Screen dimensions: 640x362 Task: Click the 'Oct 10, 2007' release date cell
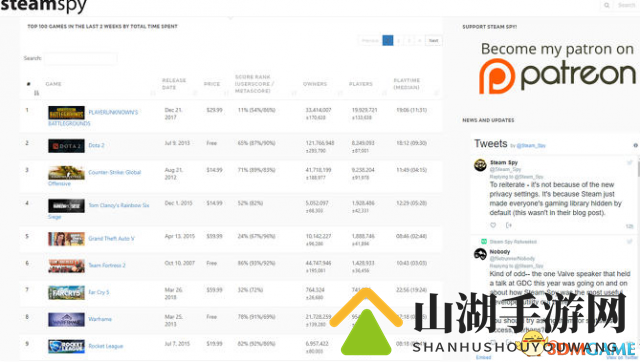pyautogui.click(x=180, y=263)
